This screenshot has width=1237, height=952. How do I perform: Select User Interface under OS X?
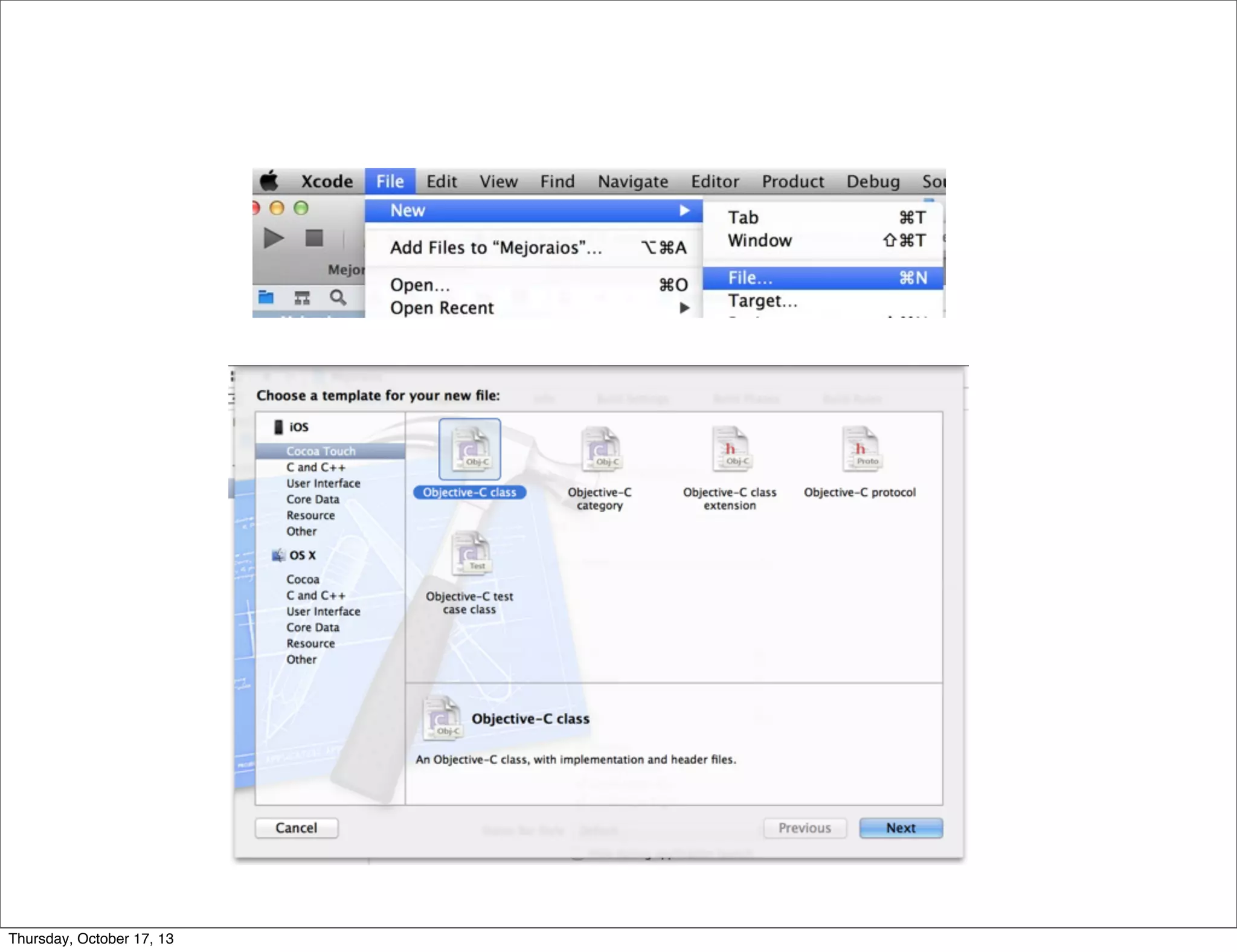[323, 611]
